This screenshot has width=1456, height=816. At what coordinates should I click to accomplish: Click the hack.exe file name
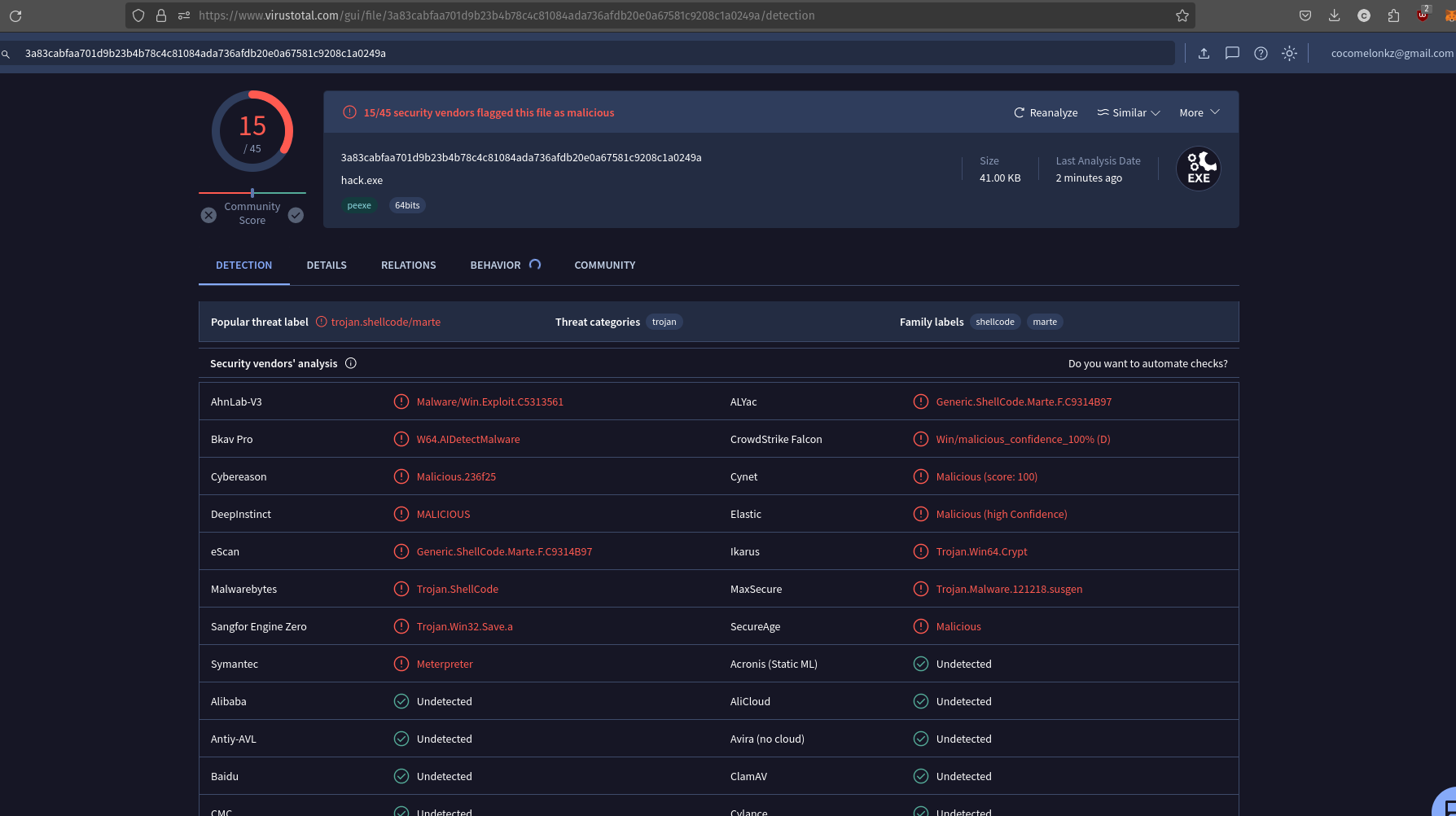click(x=362, y=180)
